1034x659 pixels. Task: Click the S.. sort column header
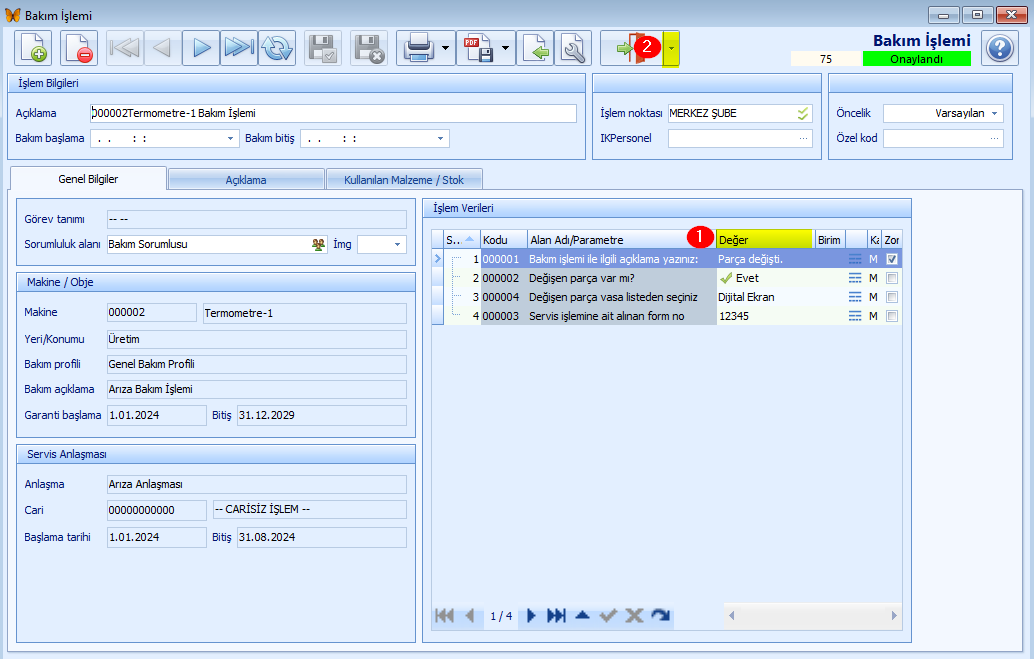pyautogui.click(x=462, y=240)
